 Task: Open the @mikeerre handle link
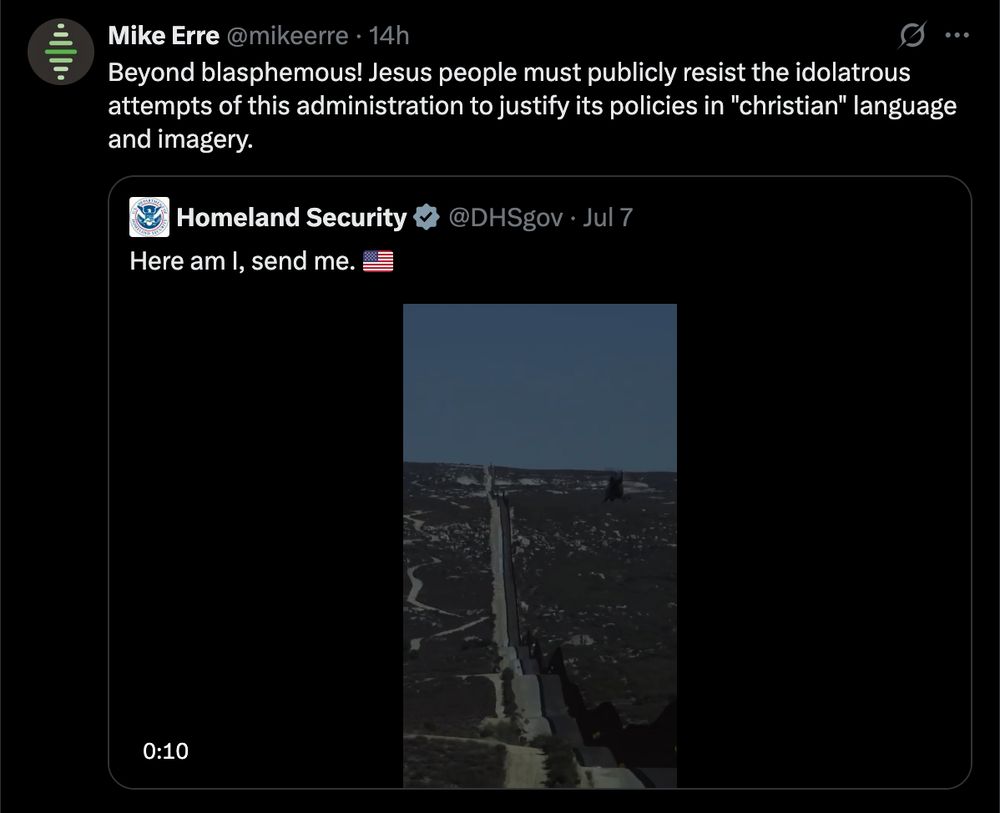click(x=290, y=33)
